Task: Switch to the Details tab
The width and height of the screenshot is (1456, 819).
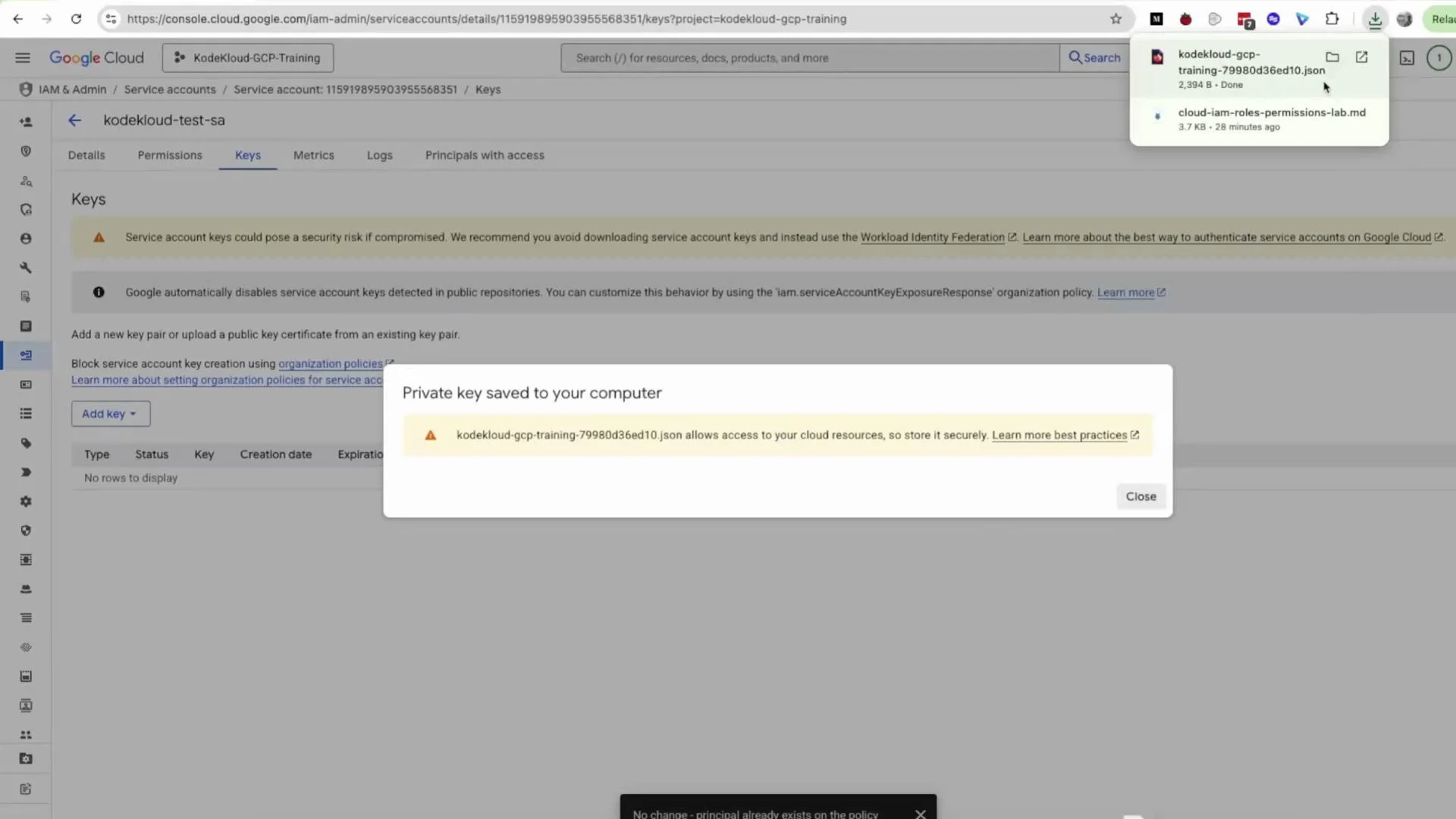Action: coord(86,155)
